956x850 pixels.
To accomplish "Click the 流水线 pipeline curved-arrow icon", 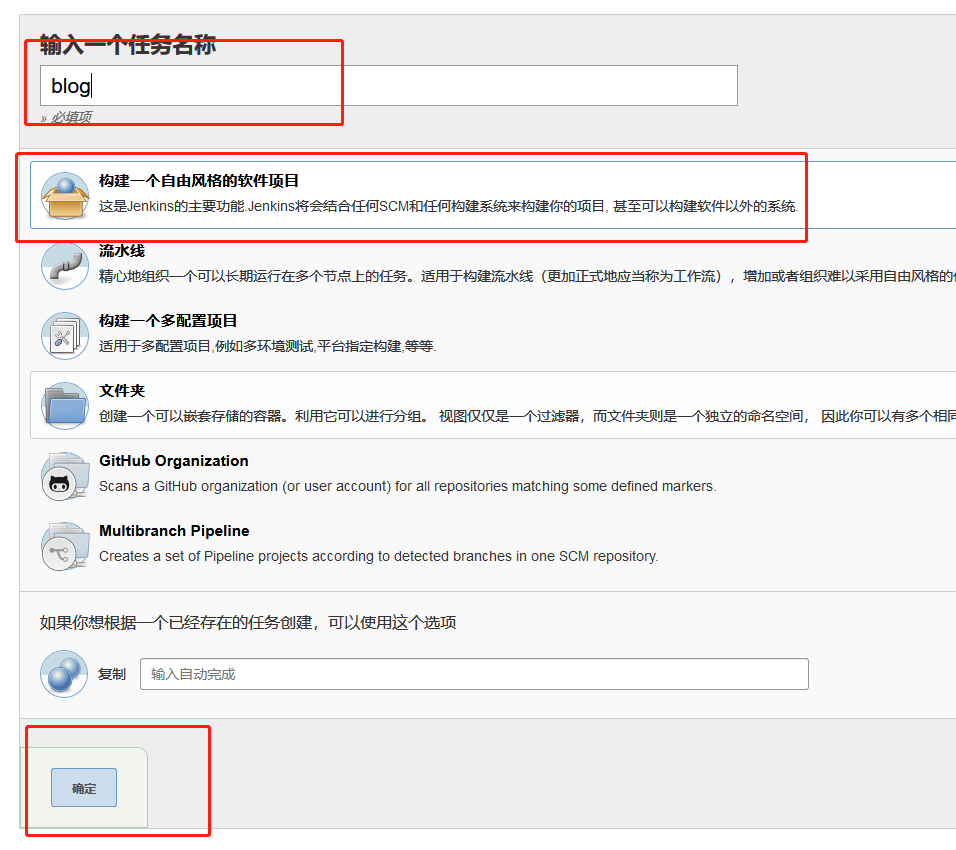I will tap(63, 267).
